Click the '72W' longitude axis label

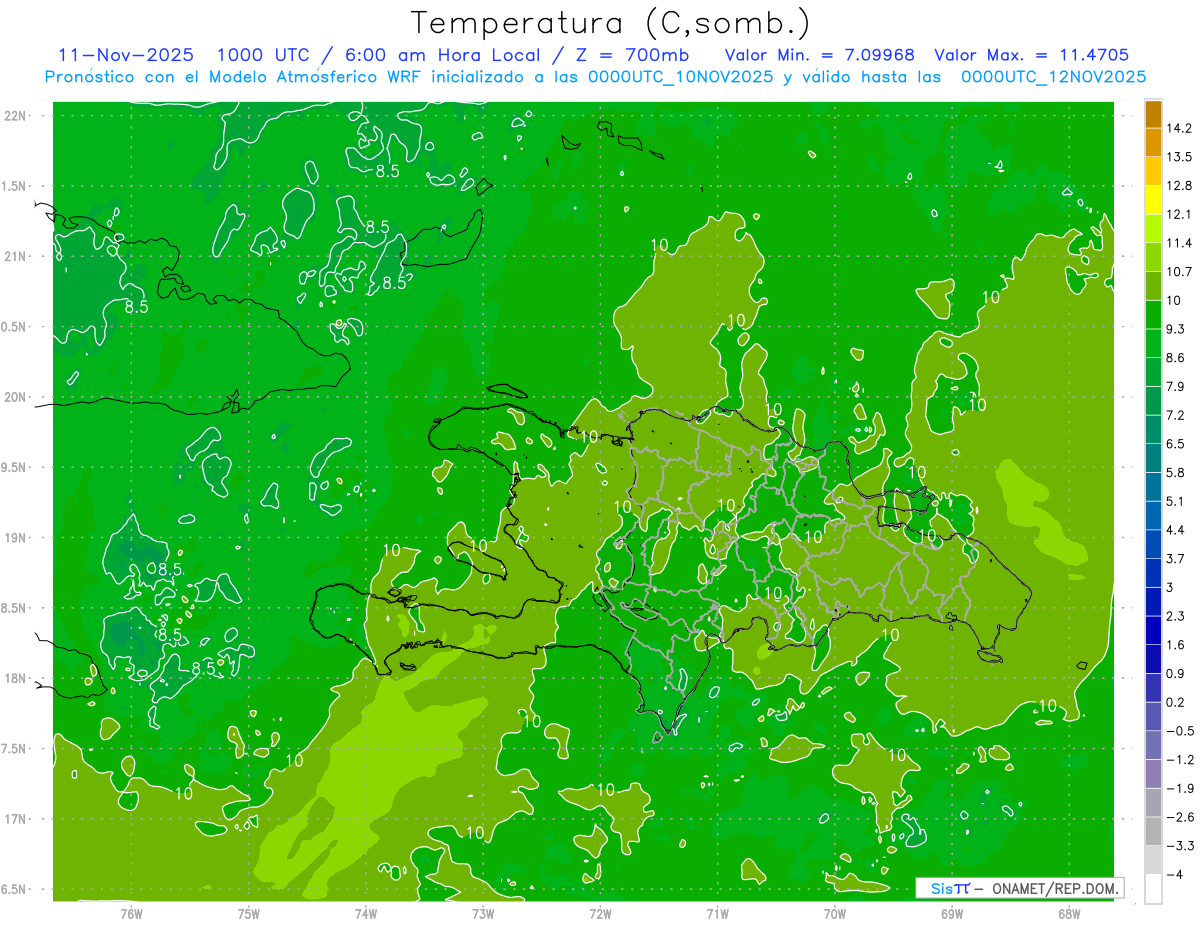(600, 913)
